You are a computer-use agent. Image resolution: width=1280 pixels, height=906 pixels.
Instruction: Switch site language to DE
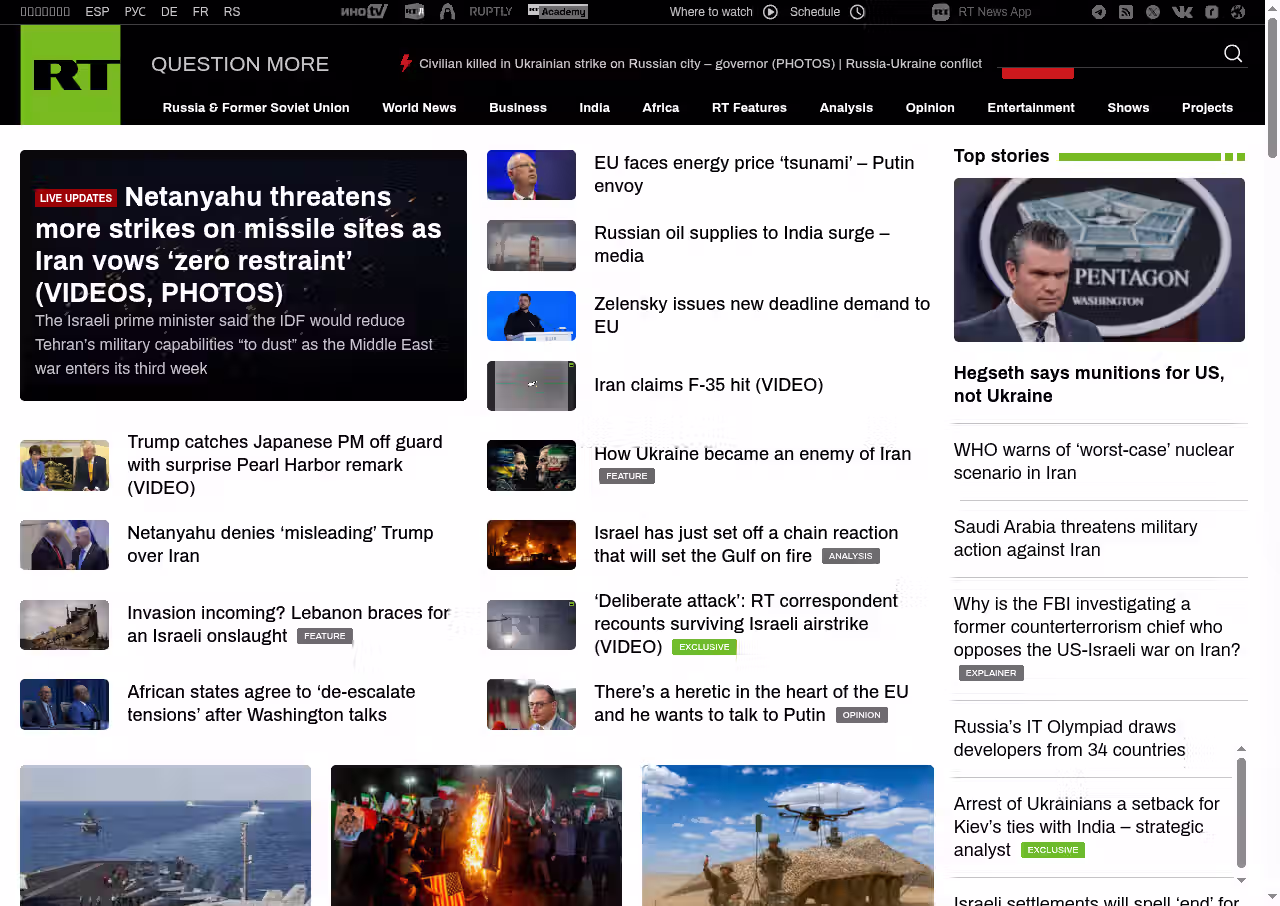(x=169, y=12)
